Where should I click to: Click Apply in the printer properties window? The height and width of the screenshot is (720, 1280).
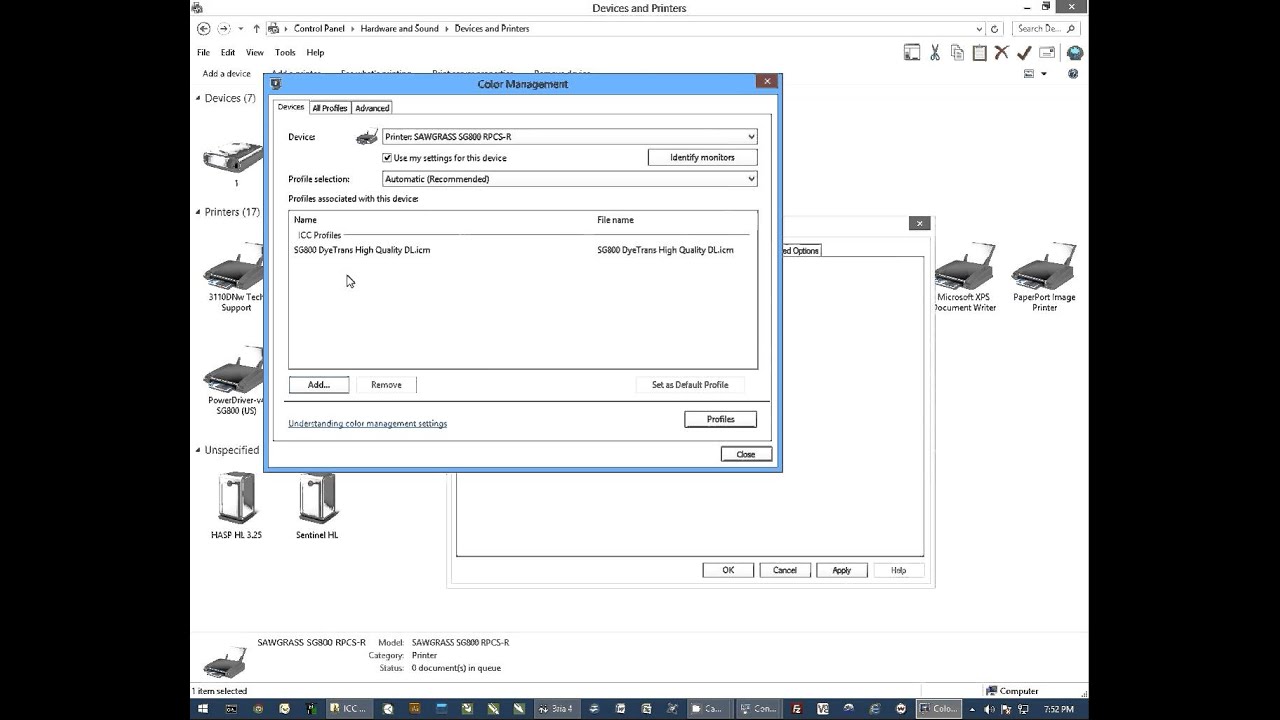pyautogui.click(x=842, y=570)
